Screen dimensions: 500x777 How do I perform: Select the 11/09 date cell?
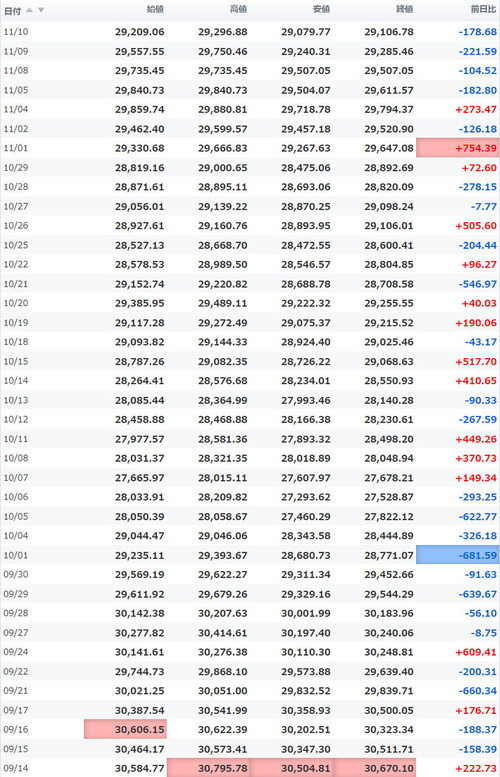coord(16,51)
